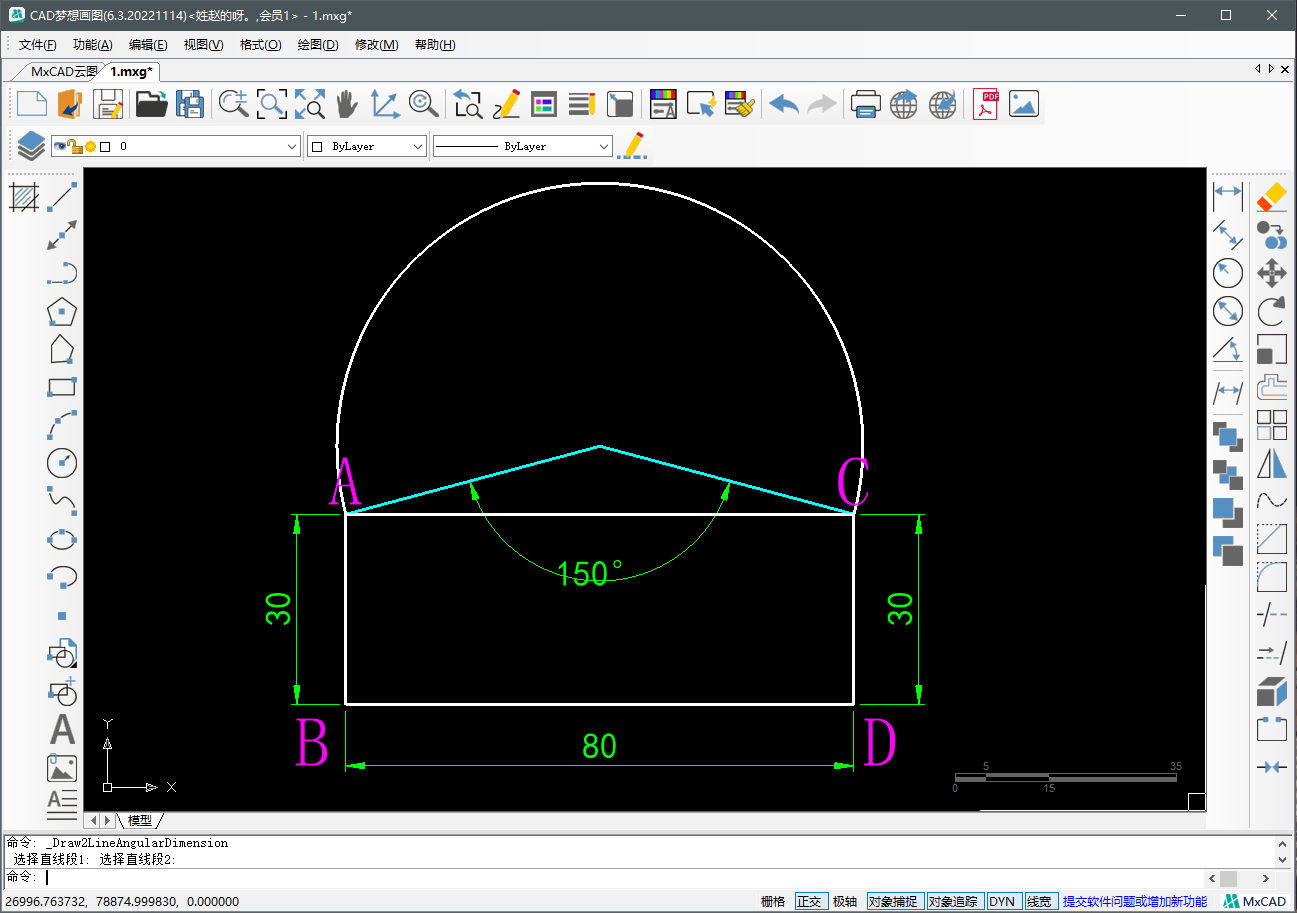1297x913 pixels.
Task: Toggle 极轴 polar tracking
Action: pos(845,901)
